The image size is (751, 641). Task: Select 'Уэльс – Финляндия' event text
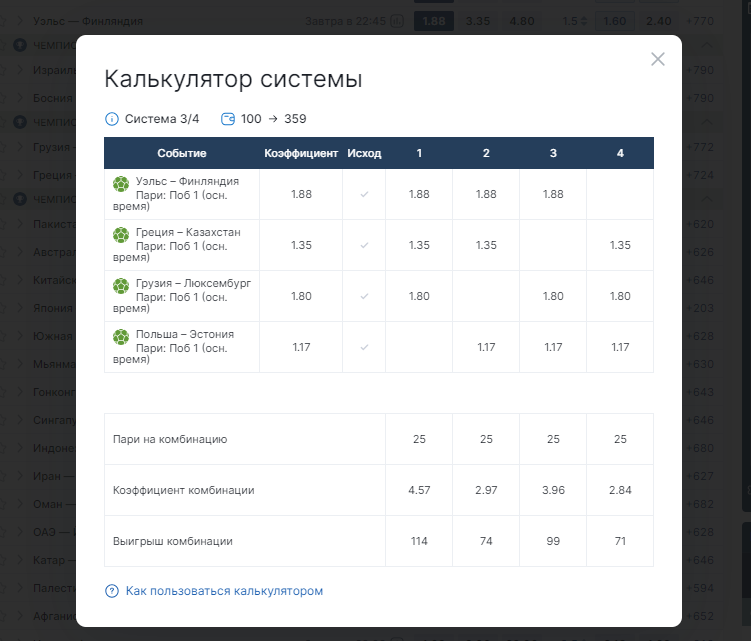(x=187, y=181)
